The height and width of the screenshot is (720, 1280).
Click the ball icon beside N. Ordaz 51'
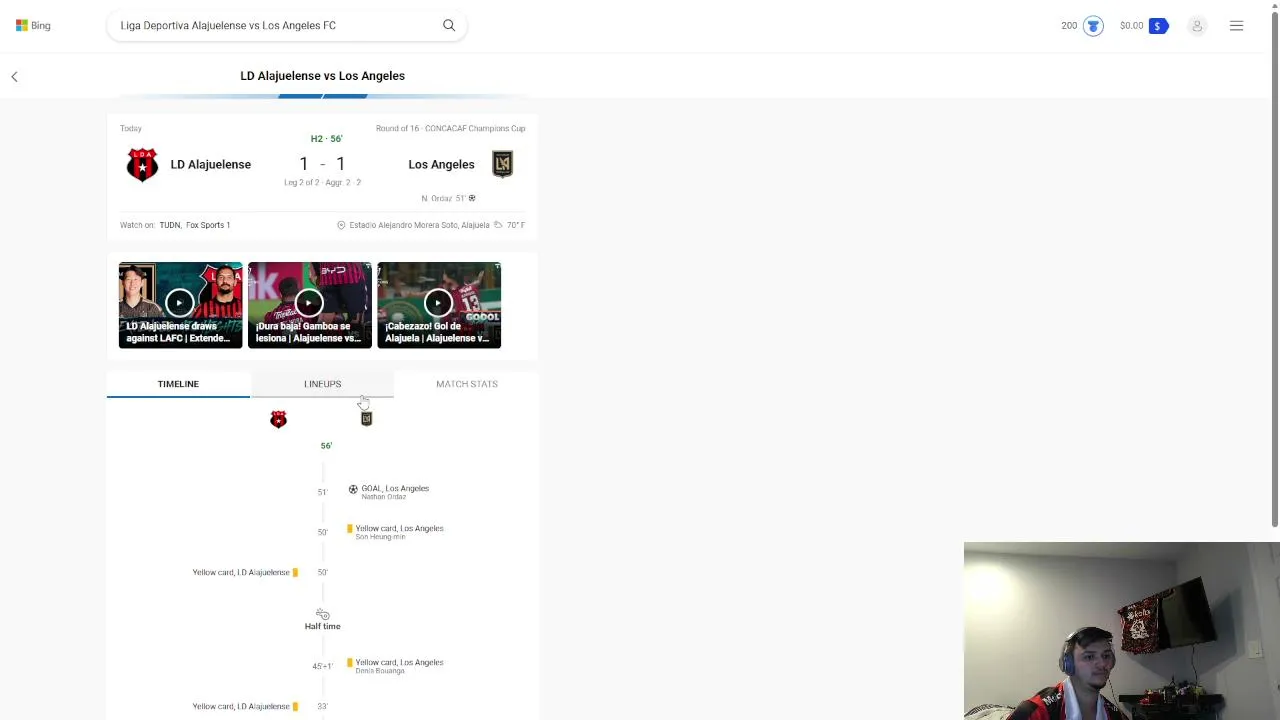pos(472,198)
